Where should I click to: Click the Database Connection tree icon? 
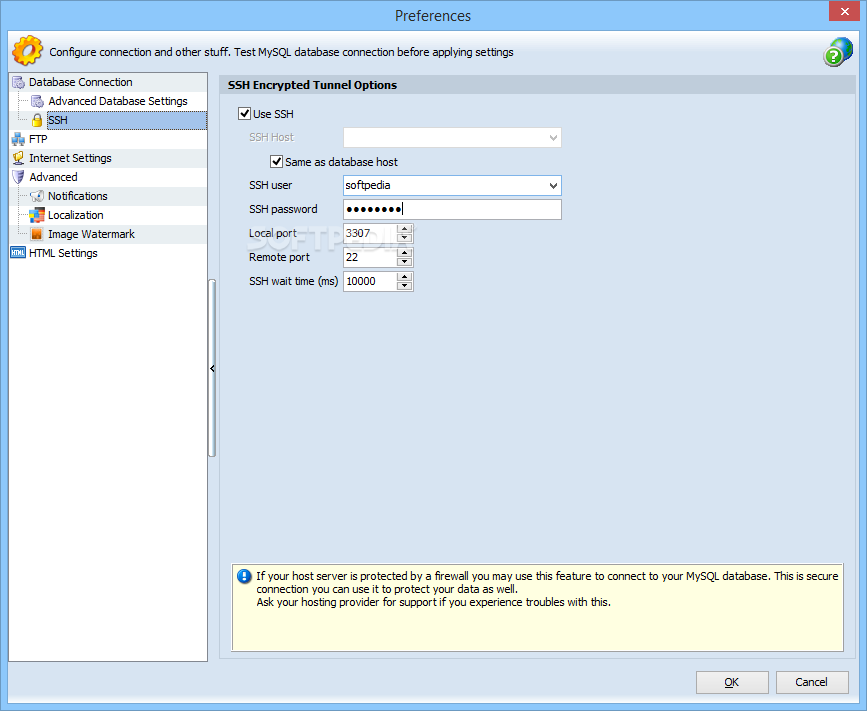(x=18, y=82)
